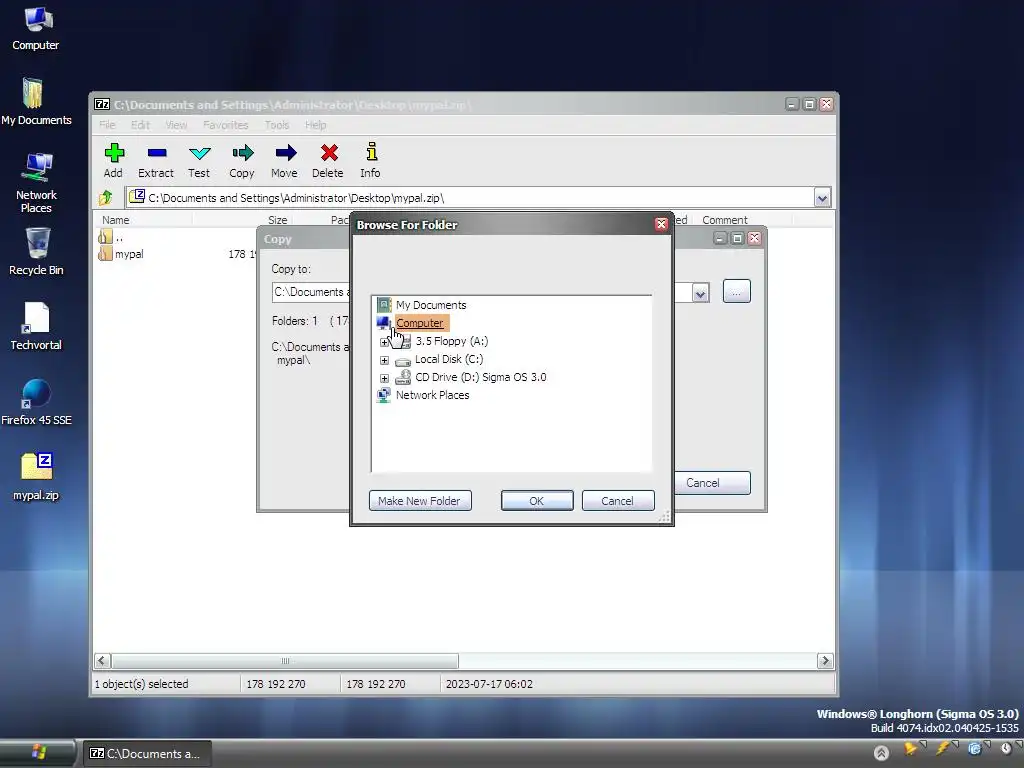Click the scrollbar right arrow

(x=825, y=661)
